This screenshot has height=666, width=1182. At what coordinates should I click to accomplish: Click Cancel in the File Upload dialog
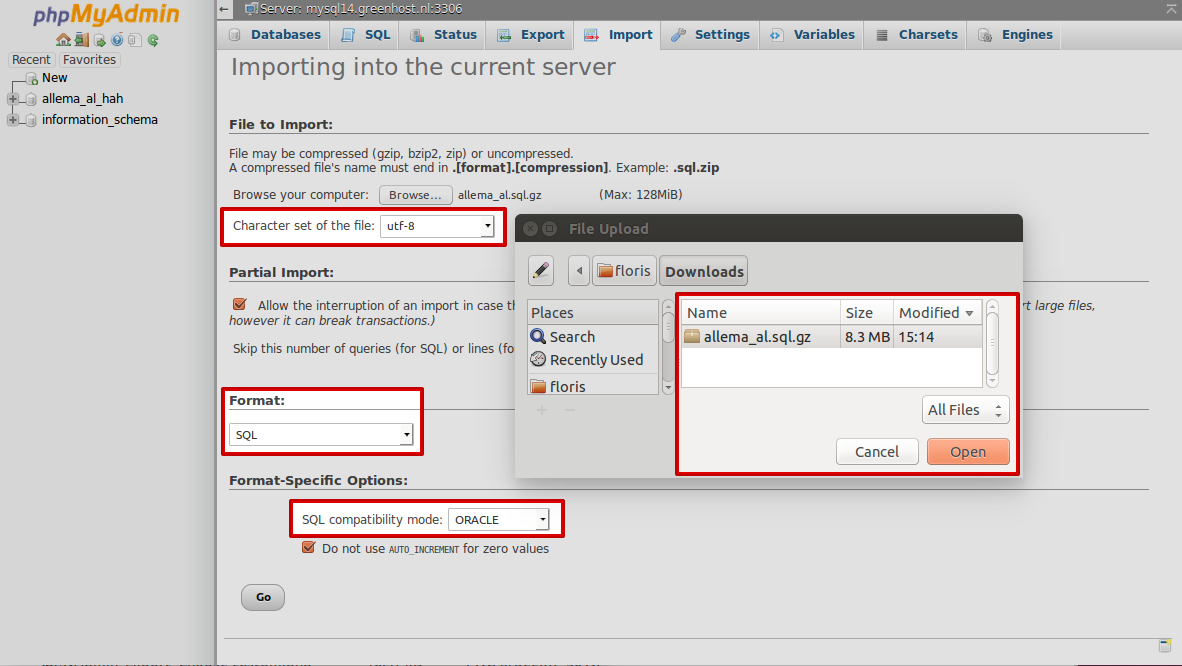pyautogui.click(x=877, y=452)
